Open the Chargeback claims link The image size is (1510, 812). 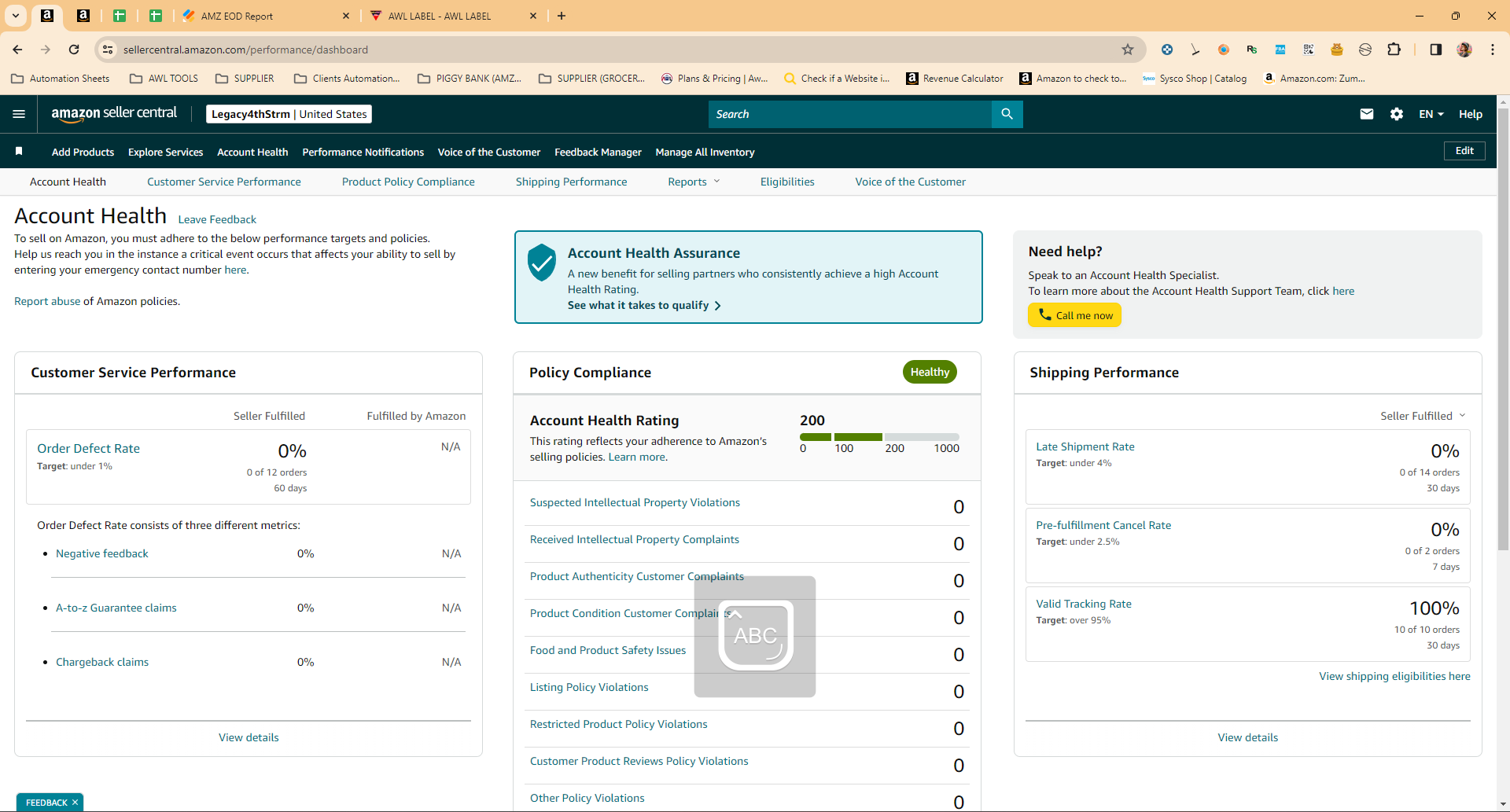click(102, 662)
